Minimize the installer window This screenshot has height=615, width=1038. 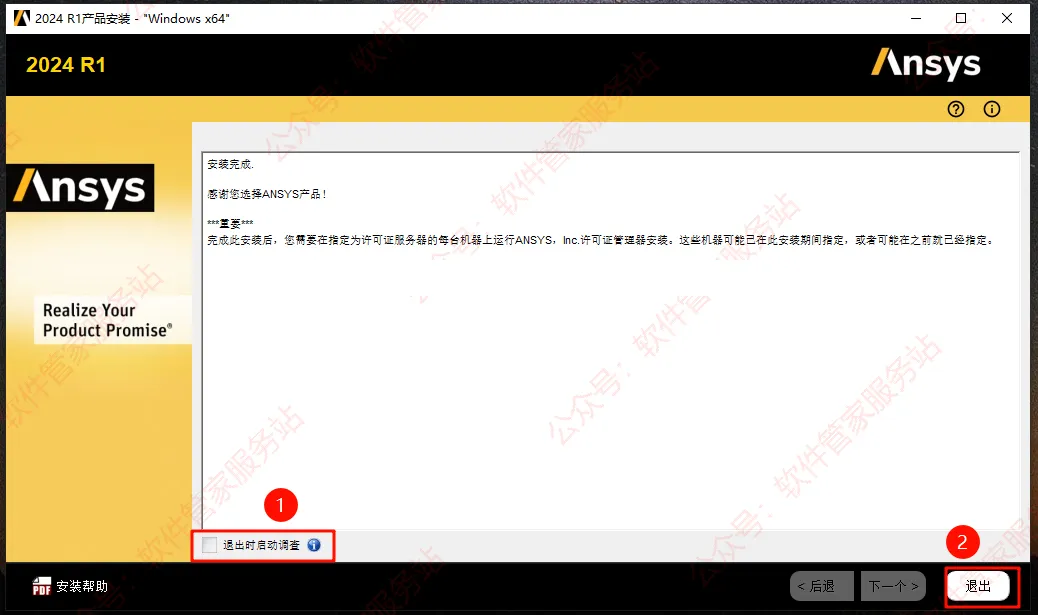click(x=916, y=19)
